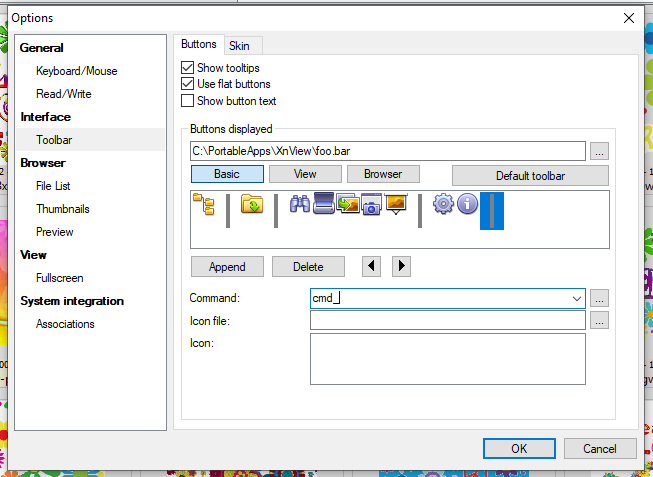The width and height of the screenshot is (653, 477).
Task: Select General category in options tree
Action: (42, 48)
